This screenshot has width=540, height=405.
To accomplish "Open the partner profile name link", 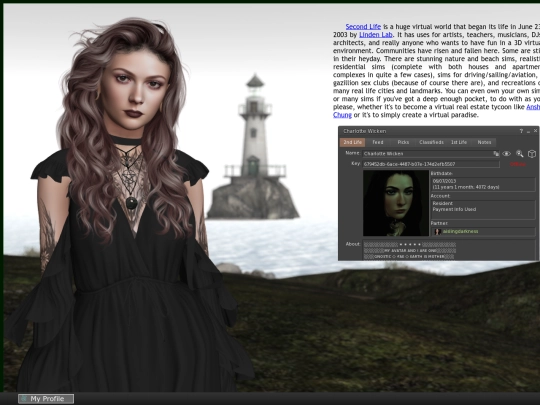I will (x=460, y=232).
